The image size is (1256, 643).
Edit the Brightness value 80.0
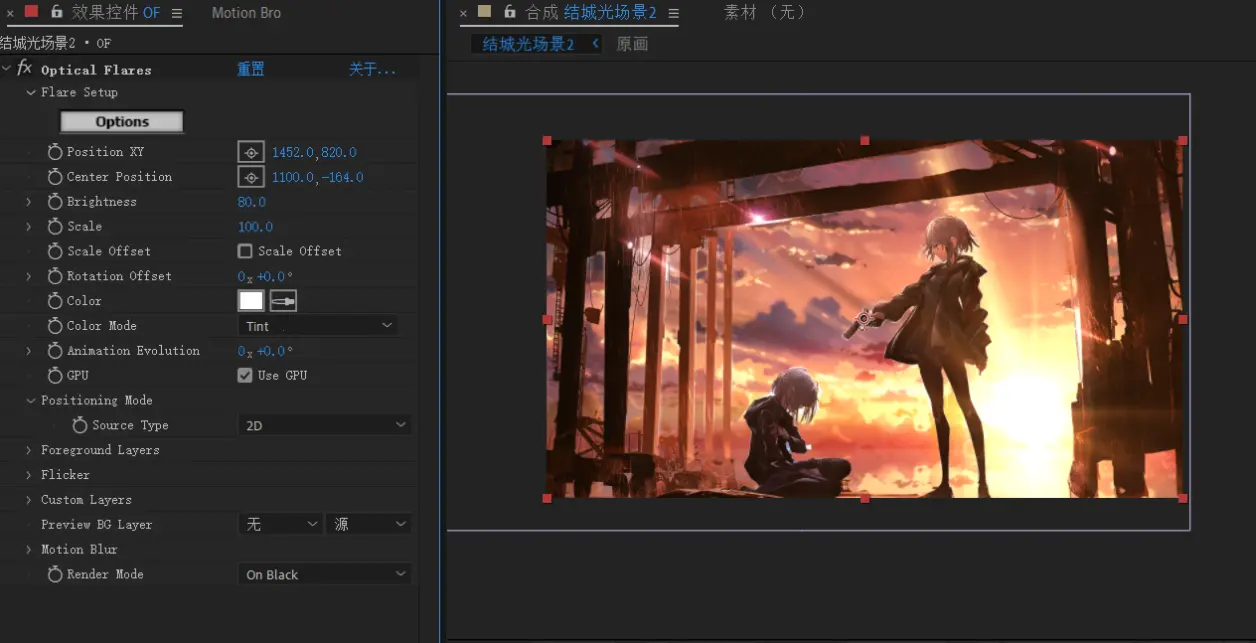(x=252, y=202)
